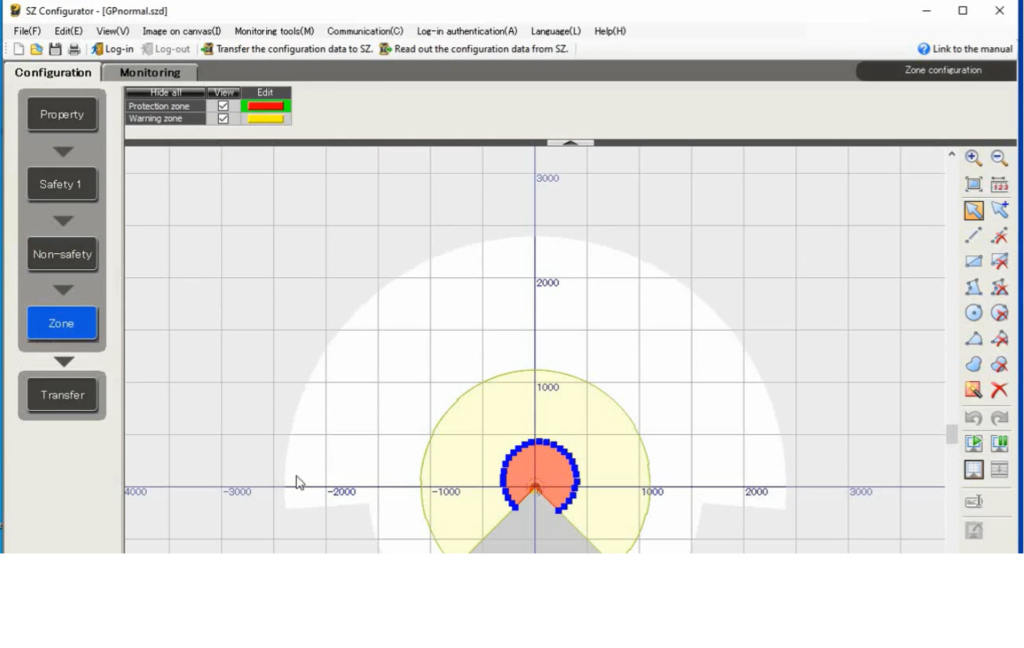
Task: Open the Language(L) menu
Action: pos(555,31)
